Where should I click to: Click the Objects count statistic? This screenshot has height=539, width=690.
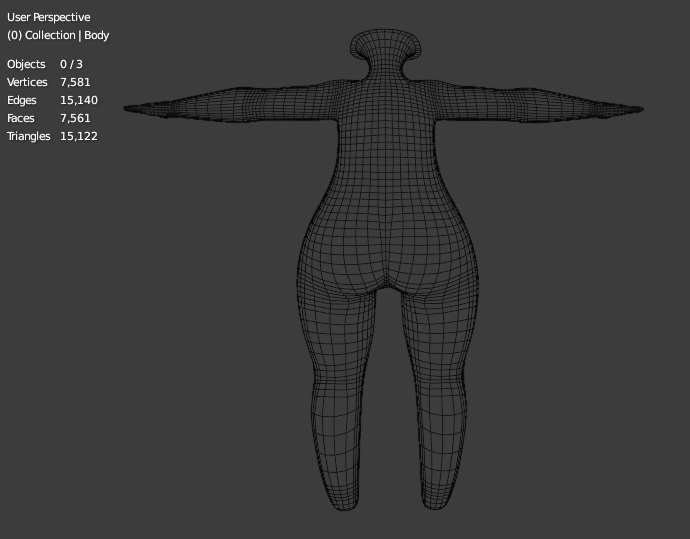pos(44,64)
